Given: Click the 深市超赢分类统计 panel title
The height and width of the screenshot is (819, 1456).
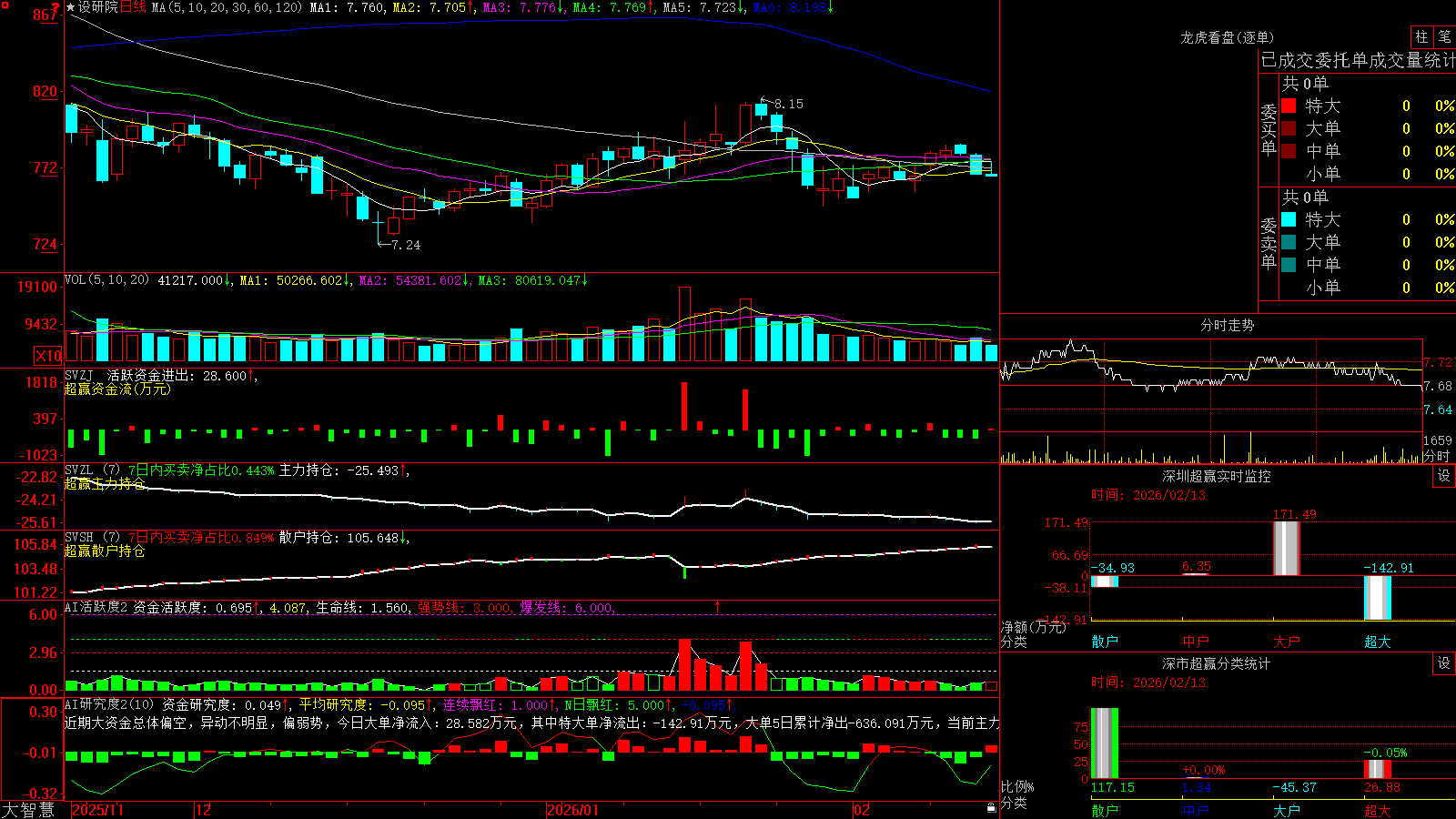Looking at the screenshot, I should [x=1217, y=663].
